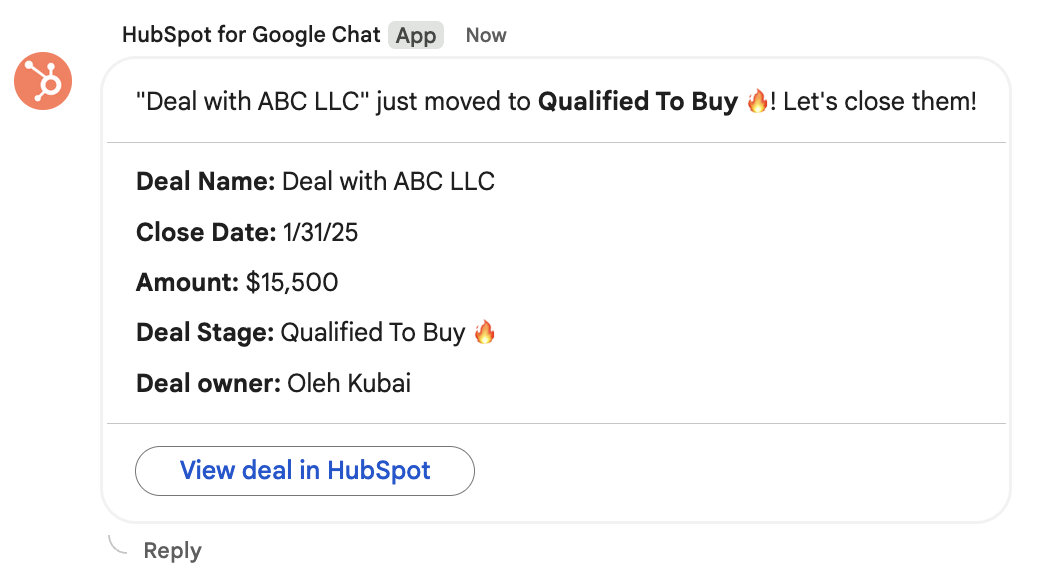Image resolution: width=1042 pixels, height=586 pixels.
Task: Click the Deal owner label
Action: (208, 383)
